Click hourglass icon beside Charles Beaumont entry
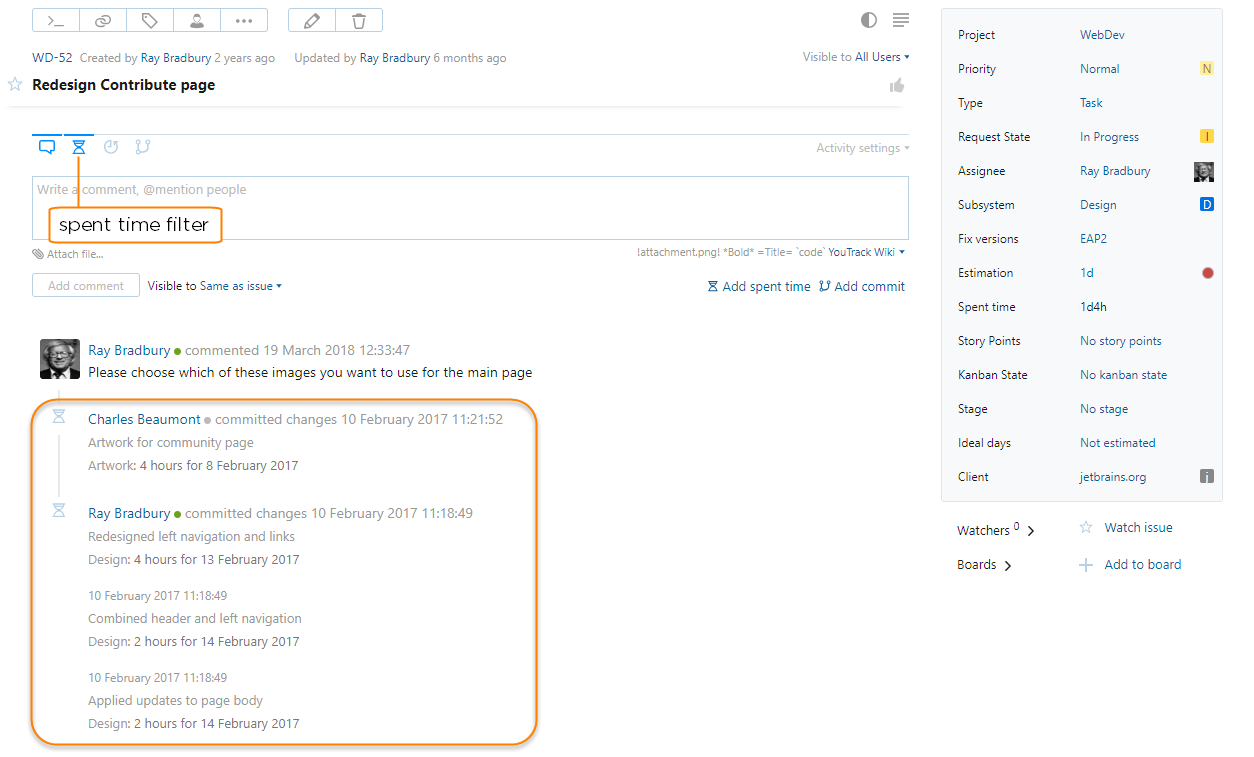 click(59, 416)
